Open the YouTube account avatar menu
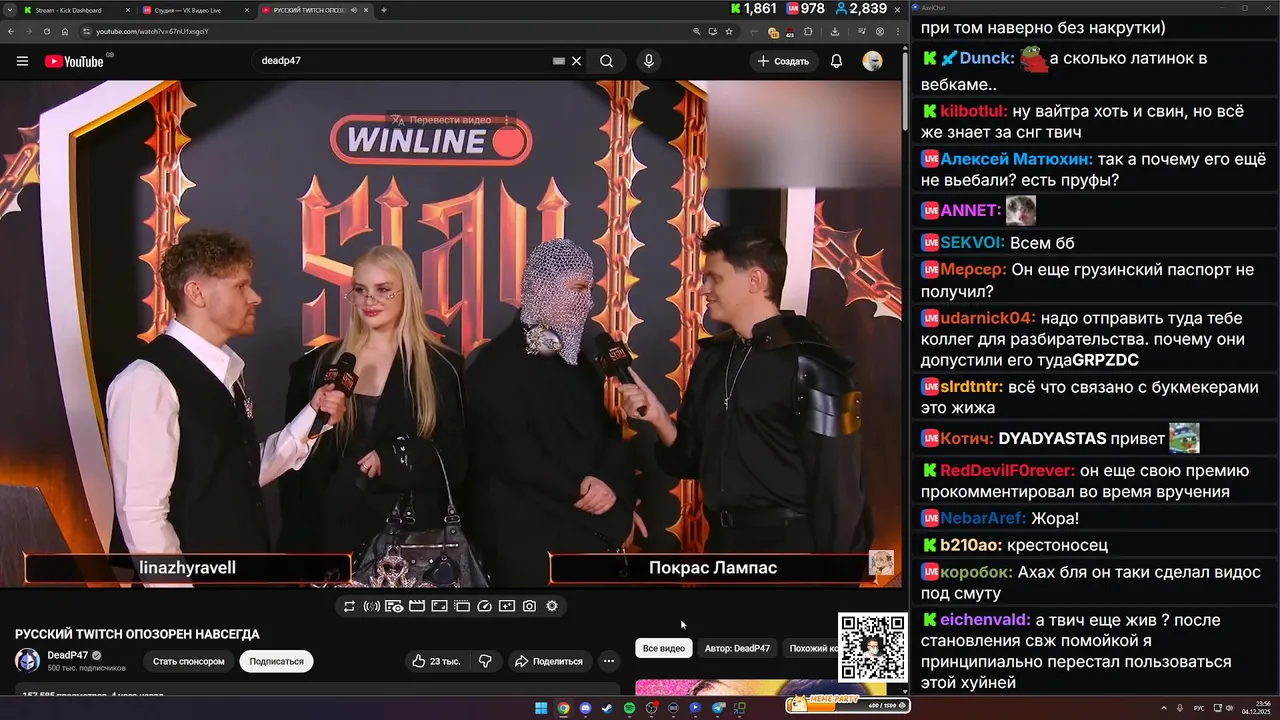The height and width of the screenshot is (720, 1280). [873, 61]
